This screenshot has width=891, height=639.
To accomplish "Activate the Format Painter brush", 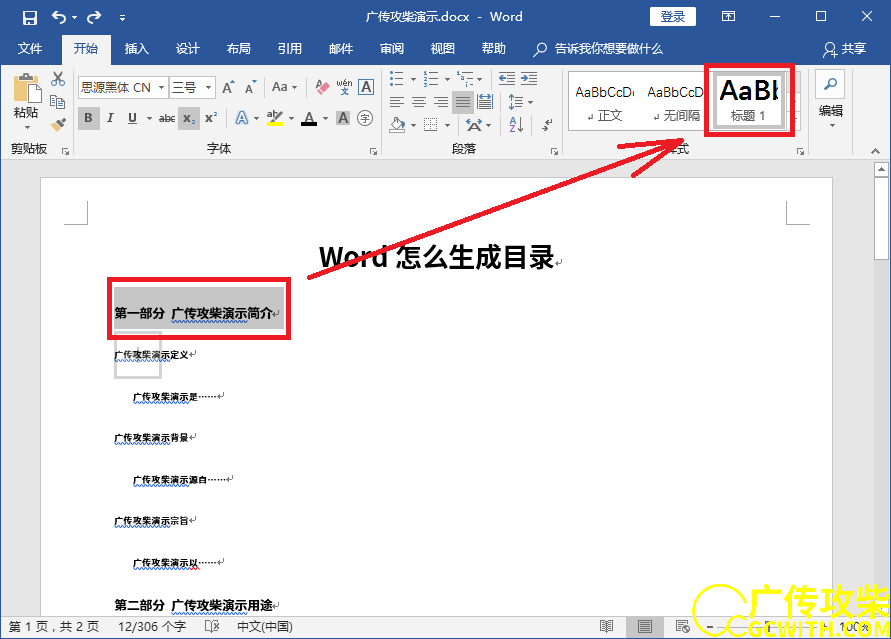I will tap(58, 124).
